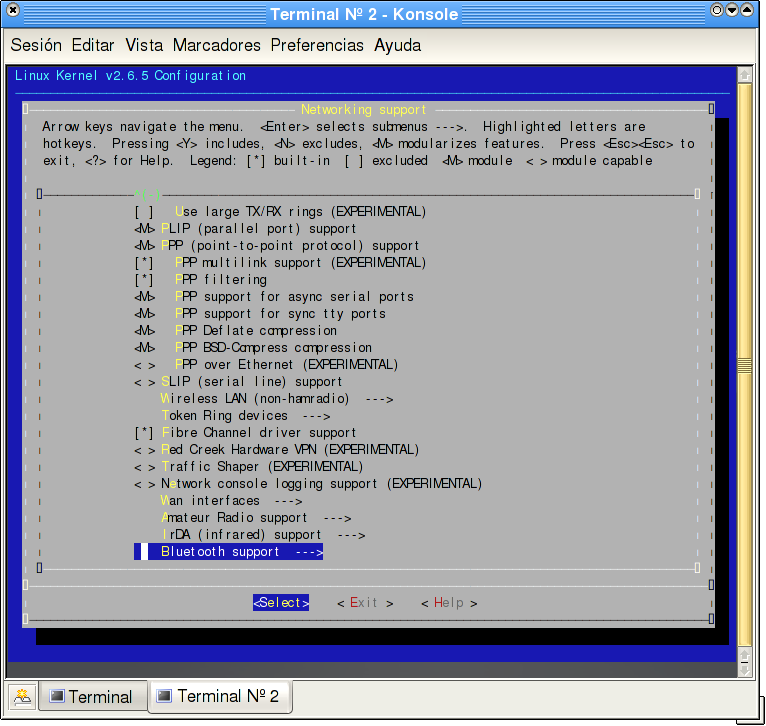Open the Preferencias menu
Screen dimensions: 766x726
[x=317, y=45]
